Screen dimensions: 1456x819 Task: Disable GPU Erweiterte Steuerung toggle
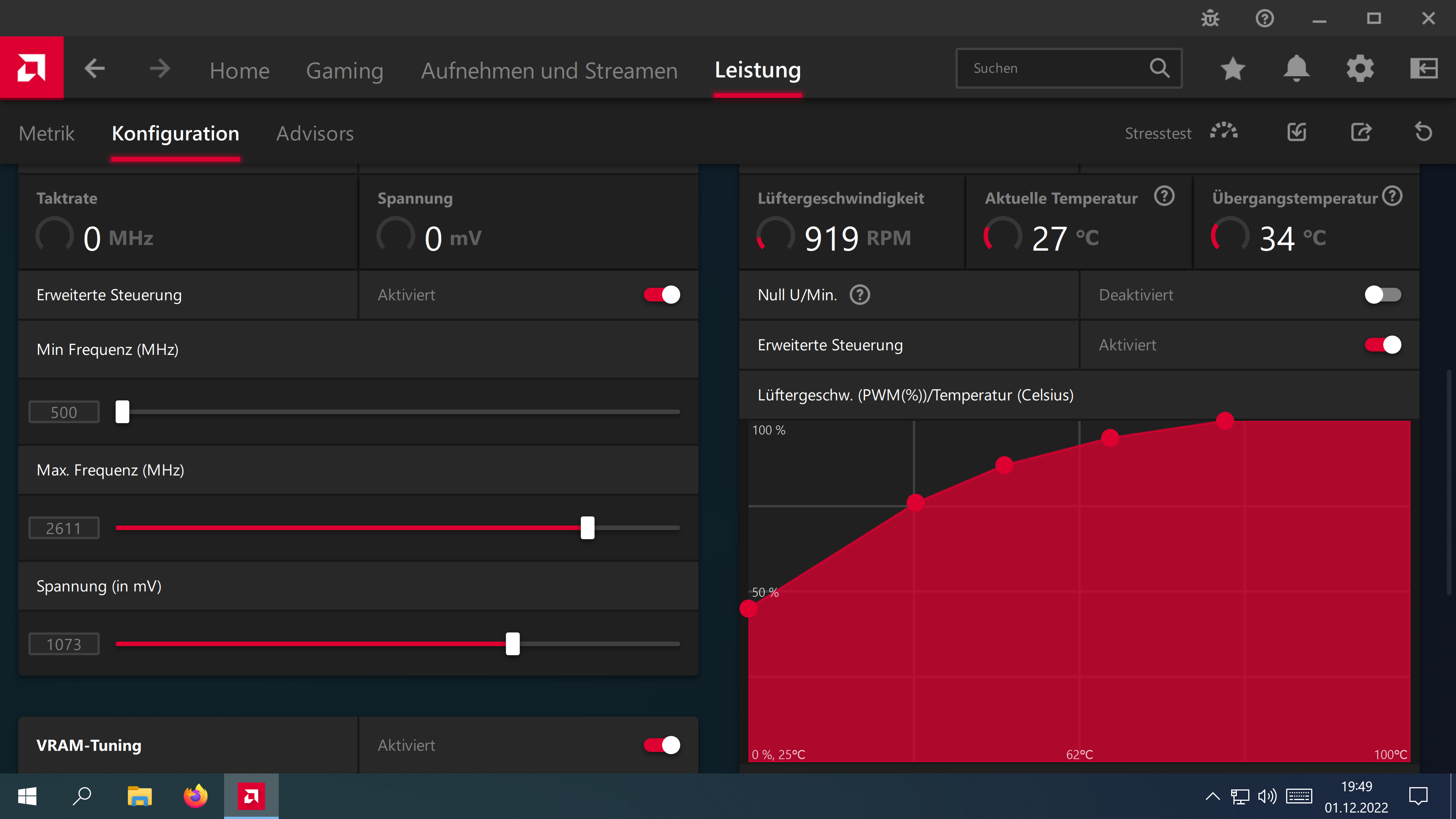pyautogui.click(x=661, y=295)
